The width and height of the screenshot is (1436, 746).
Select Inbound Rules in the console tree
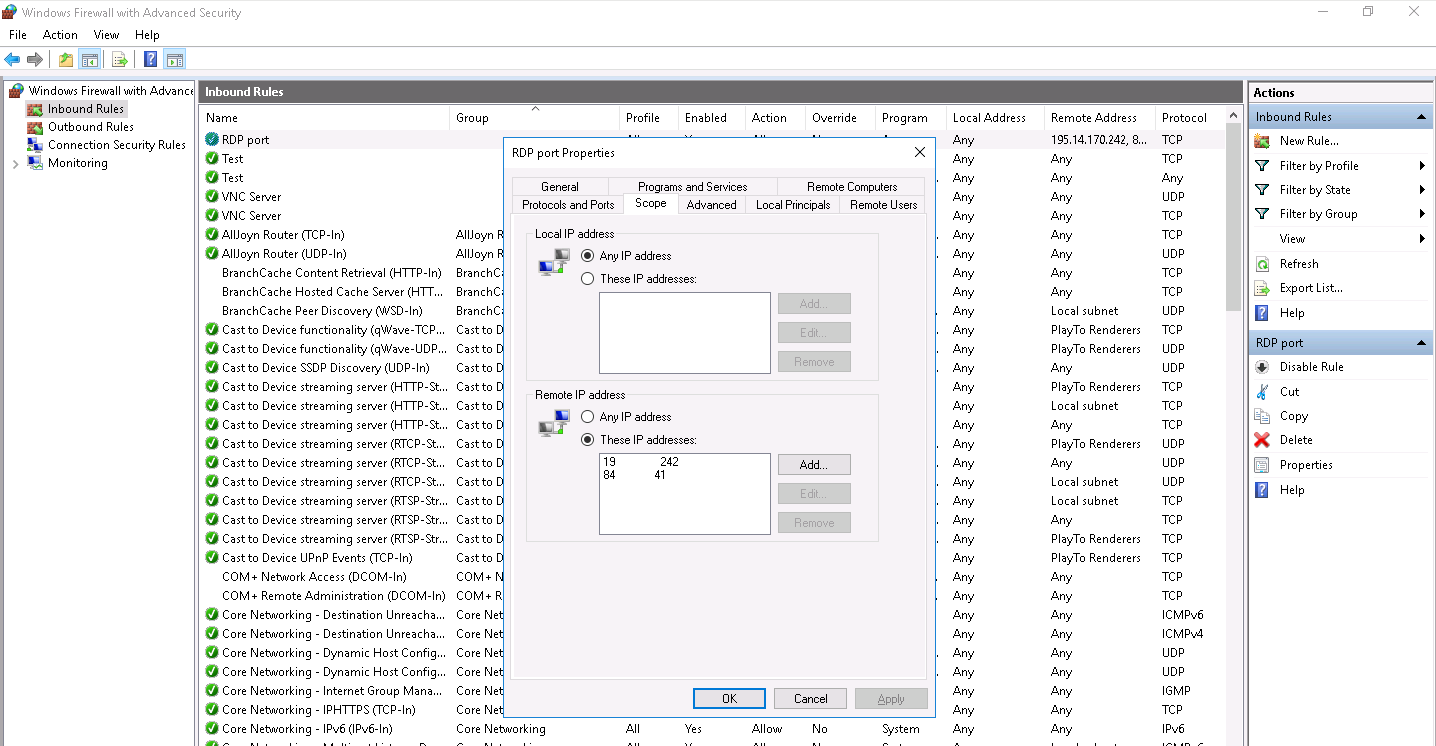coord(86,109)
